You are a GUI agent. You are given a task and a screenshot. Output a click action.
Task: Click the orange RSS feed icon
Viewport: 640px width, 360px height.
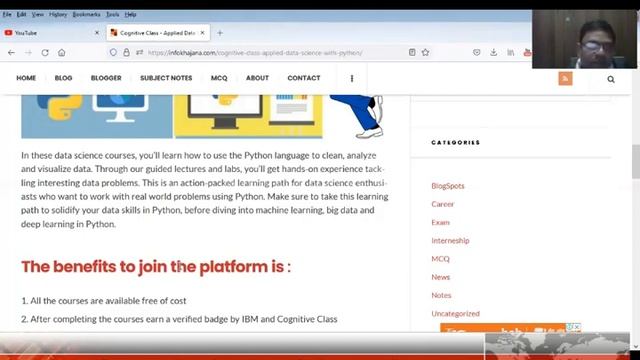point(565,79)
